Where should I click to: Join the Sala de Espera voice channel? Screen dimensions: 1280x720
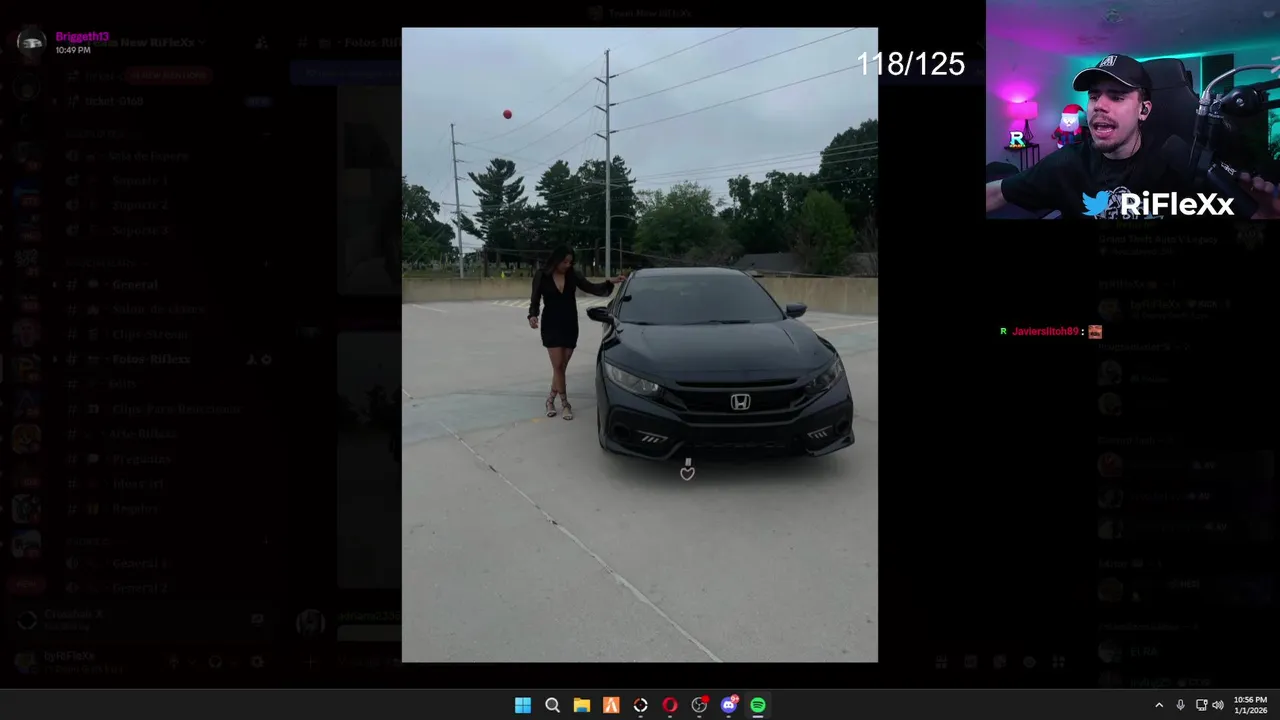point(166,156)
